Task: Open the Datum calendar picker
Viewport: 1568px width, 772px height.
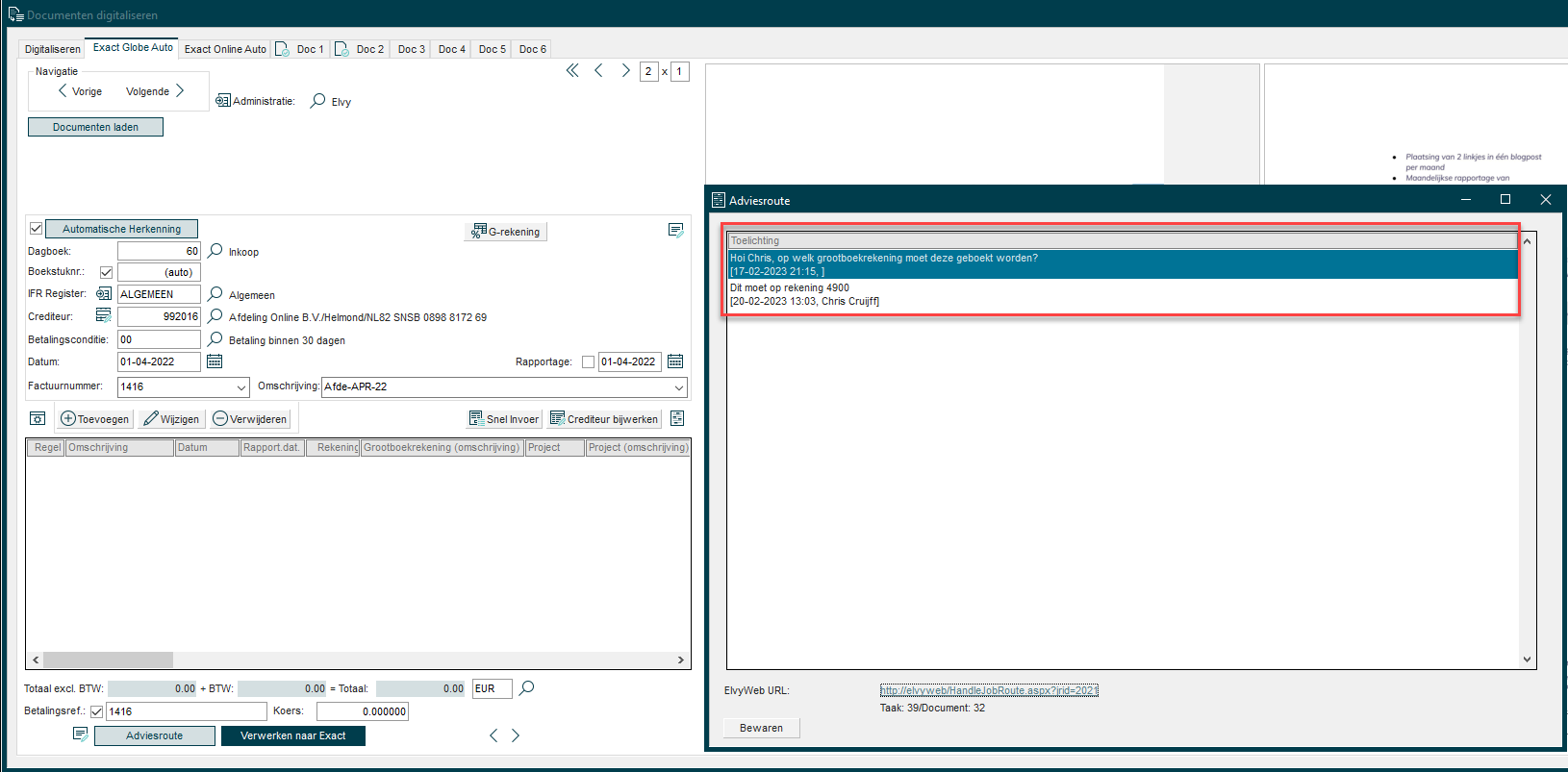Action: point(215,361)
